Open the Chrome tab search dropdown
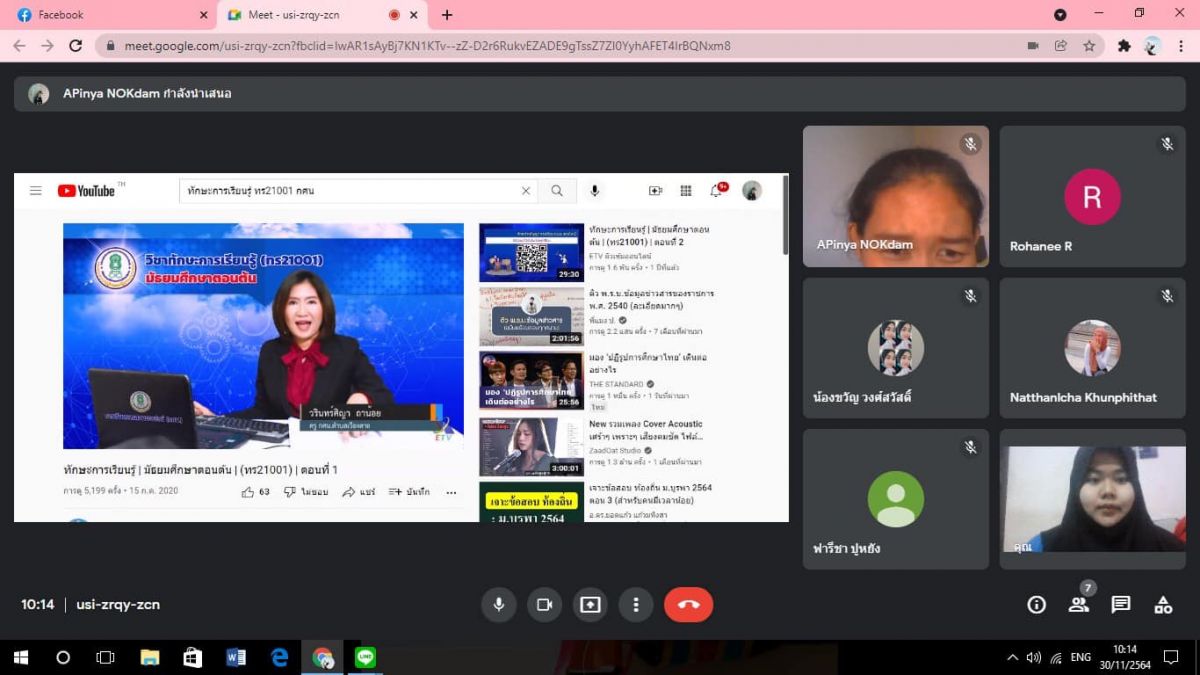Viewport: 1200px width, 675px height. click(x=1060, y=15)
